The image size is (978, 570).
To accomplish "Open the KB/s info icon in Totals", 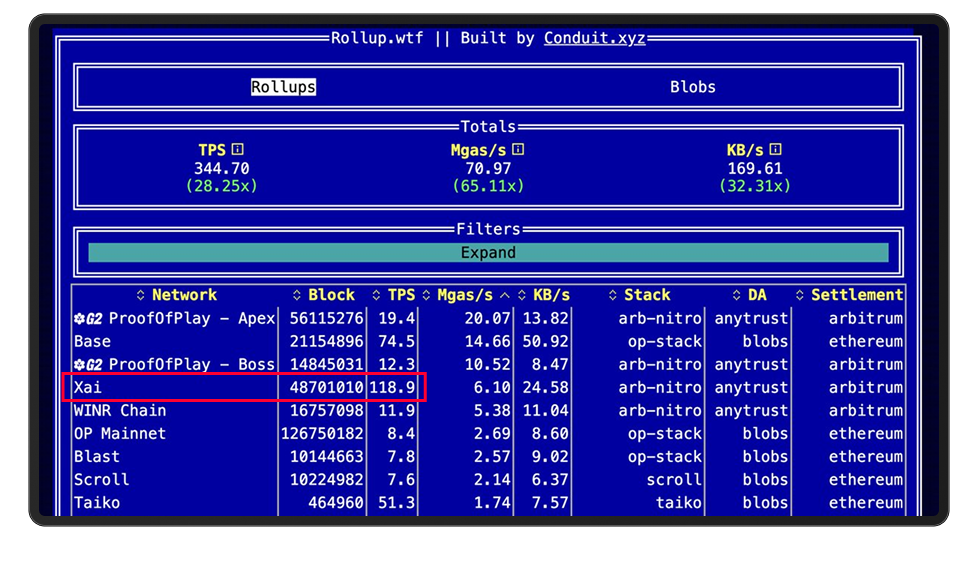I will click(x=775, y=150).
